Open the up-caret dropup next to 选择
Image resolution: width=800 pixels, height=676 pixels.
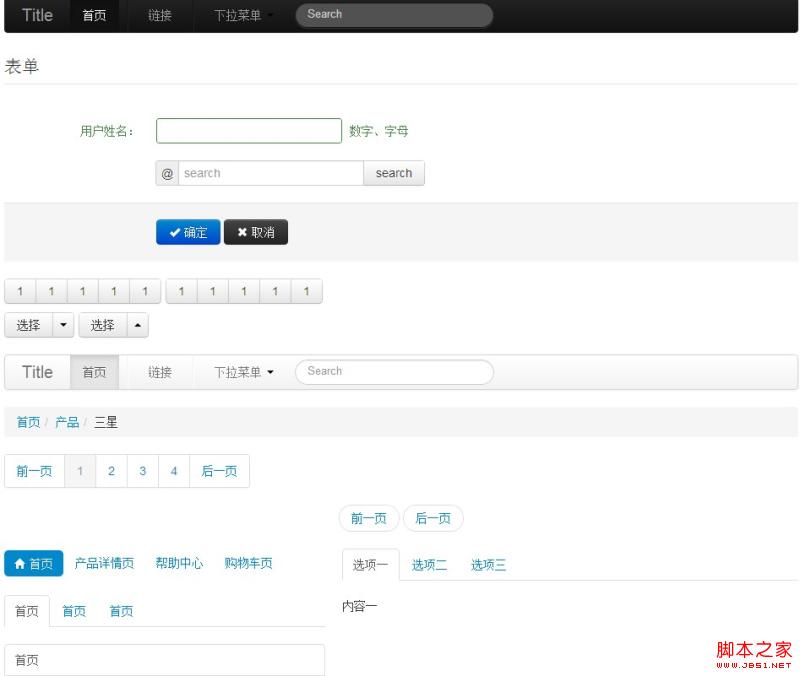[137, 325]
